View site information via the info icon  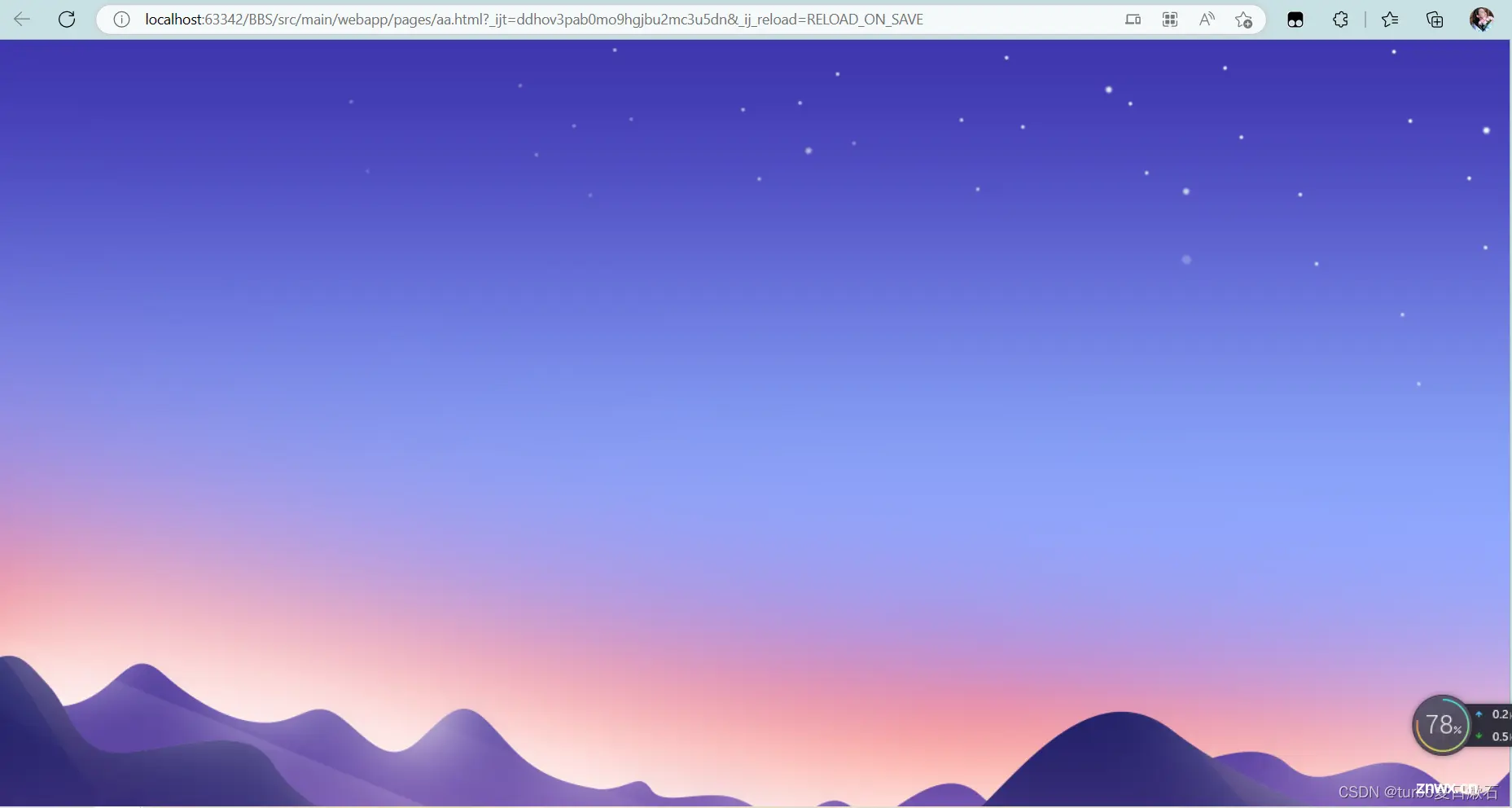[x=121, y=20]
